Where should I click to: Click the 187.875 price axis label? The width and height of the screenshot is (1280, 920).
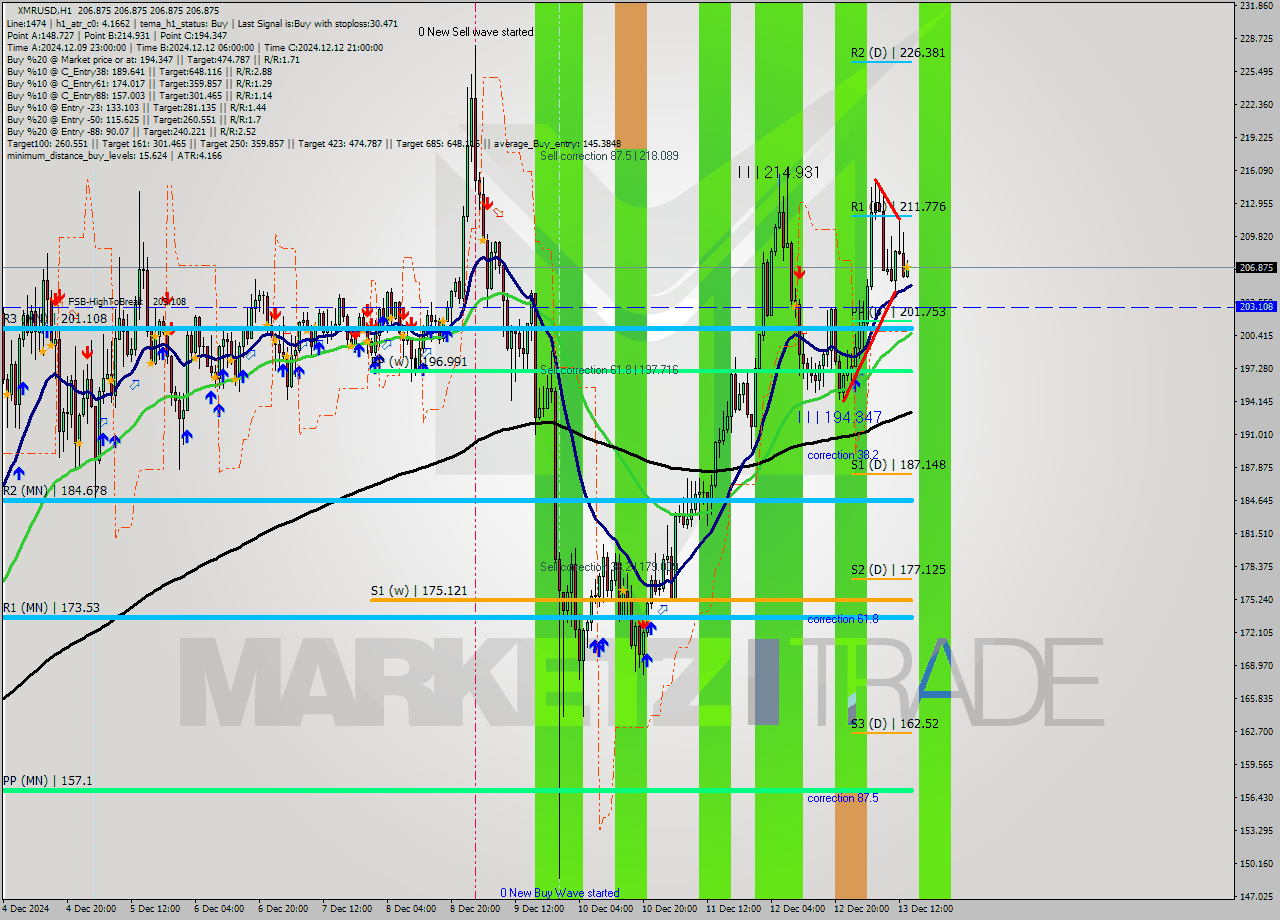[1256, 467]
